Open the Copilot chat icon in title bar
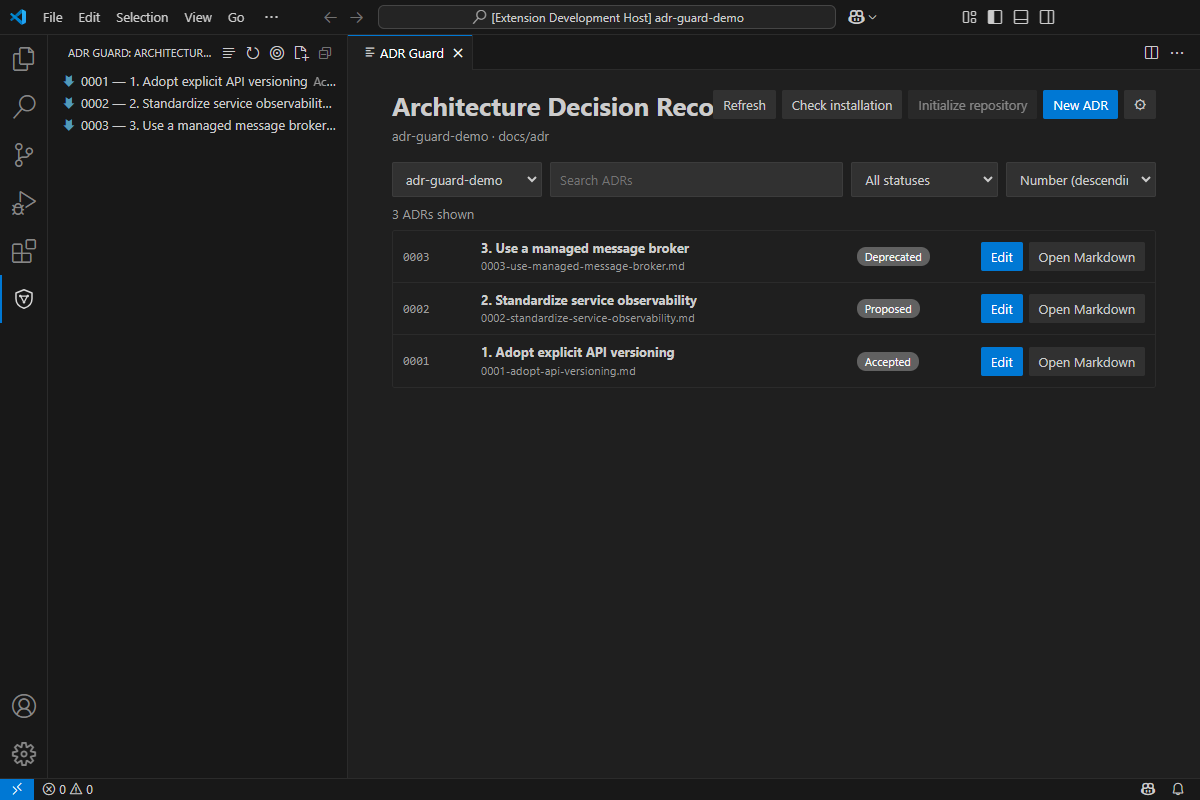Image resolution: width=1200 pixels, height=800 pixels. coord(856,17)
